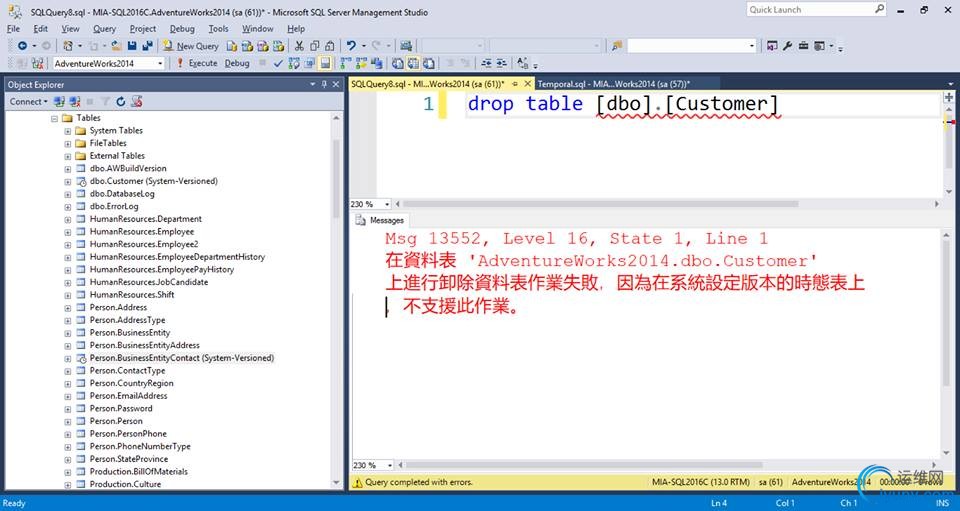The image size is (960, 511).
Task: Open the AdventureWorks2014 database dropdown
Action: [x=160, y=63]
